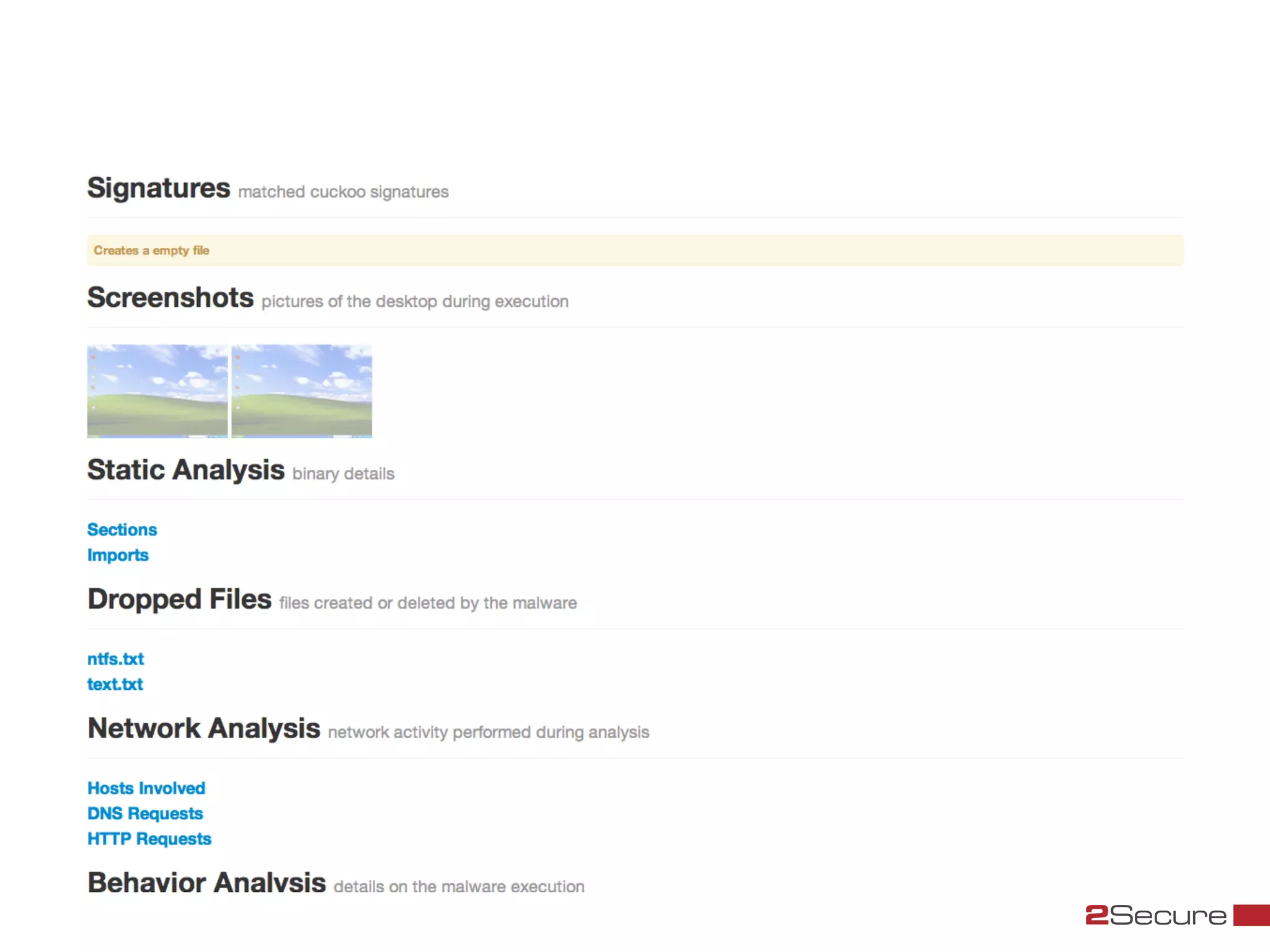Viewport: 1270px width, 952px height.
Task: Click the Network Analysis heading
Action: [x=204, y=728]
